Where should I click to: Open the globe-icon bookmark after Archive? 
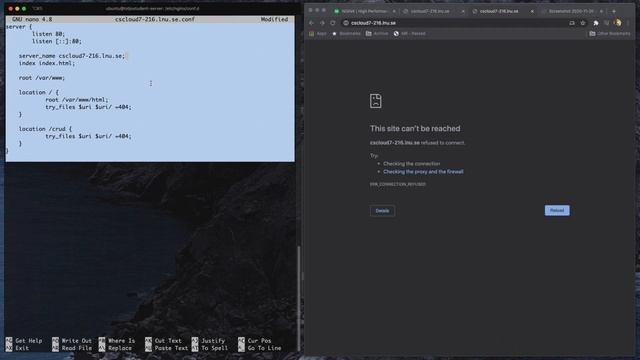coord(409,33)
